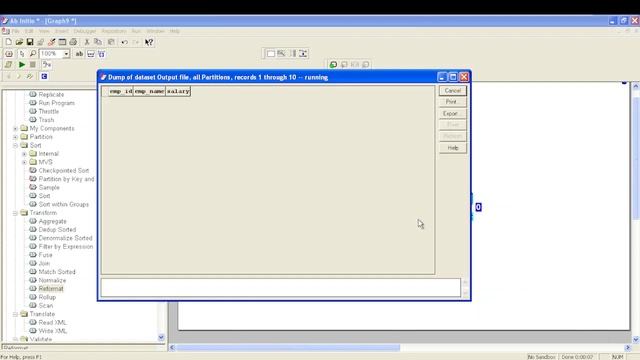
Task: Select the magnifier zoom tool icon
Action: tap(33, 53)
